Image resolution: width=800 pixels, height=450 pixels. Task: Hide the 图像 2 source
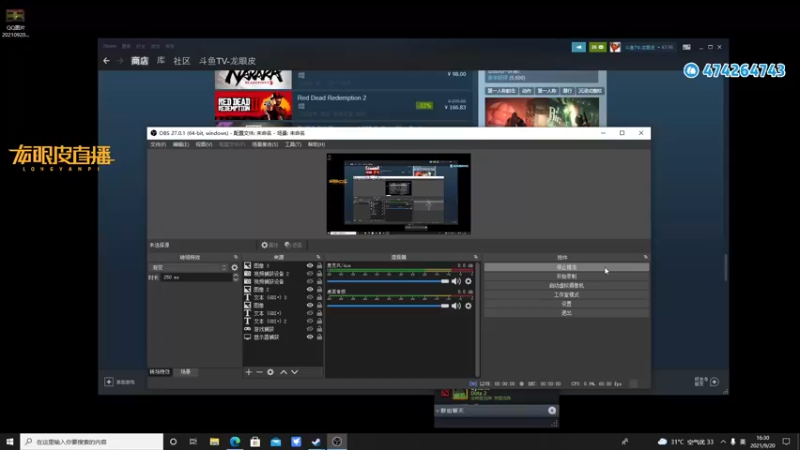[x=310, y=289]
